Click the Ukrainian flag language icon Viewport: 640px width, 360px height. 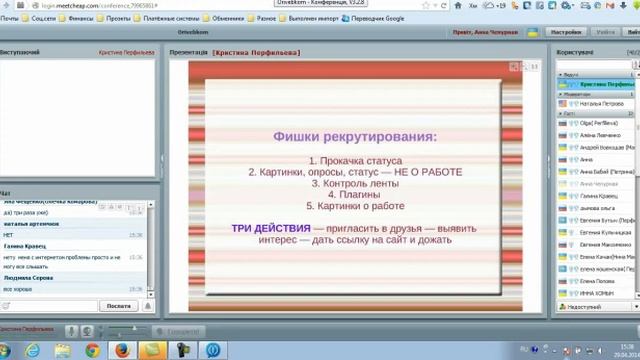532,33
